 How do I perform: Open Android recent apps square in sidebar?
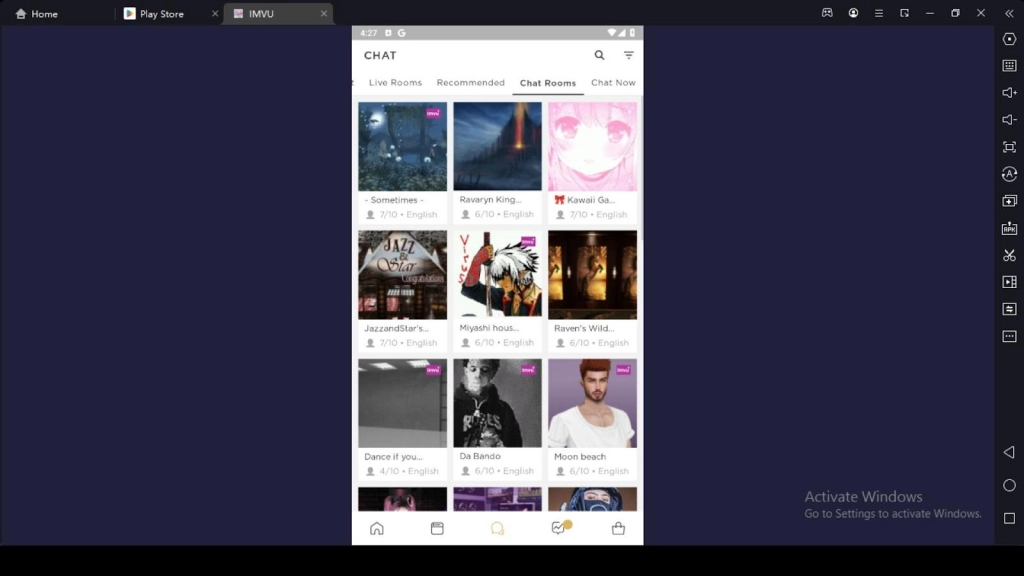(x=1009, y=519)
